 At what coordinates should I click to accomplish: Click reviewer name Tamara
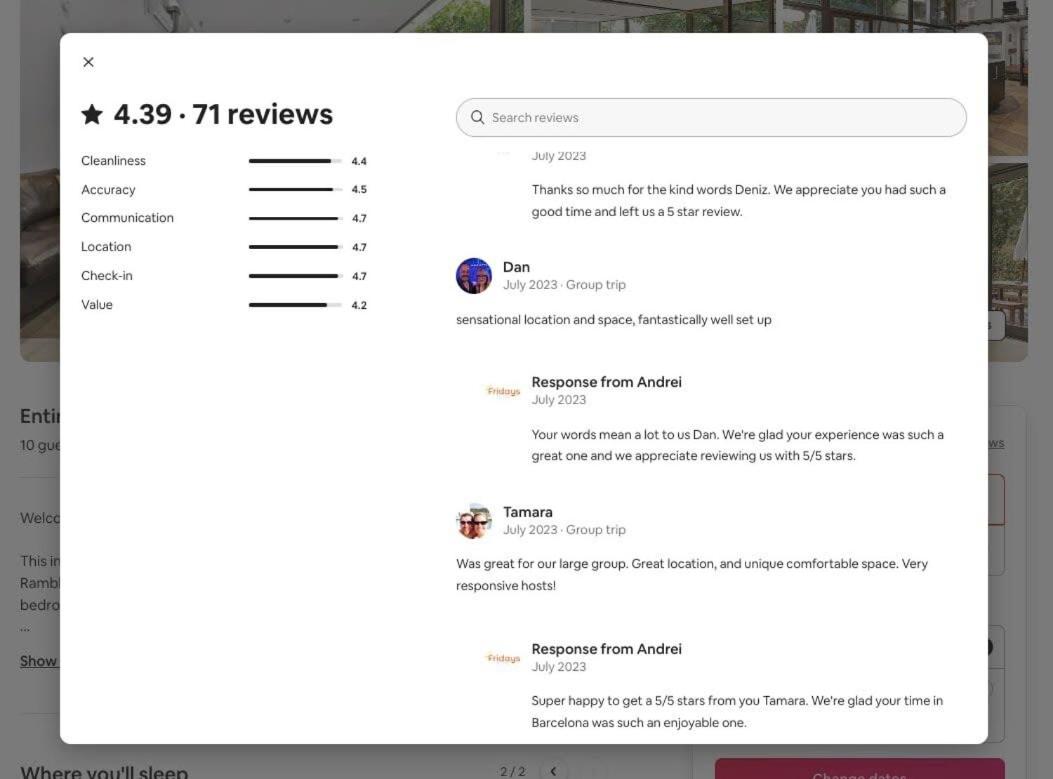528,512
